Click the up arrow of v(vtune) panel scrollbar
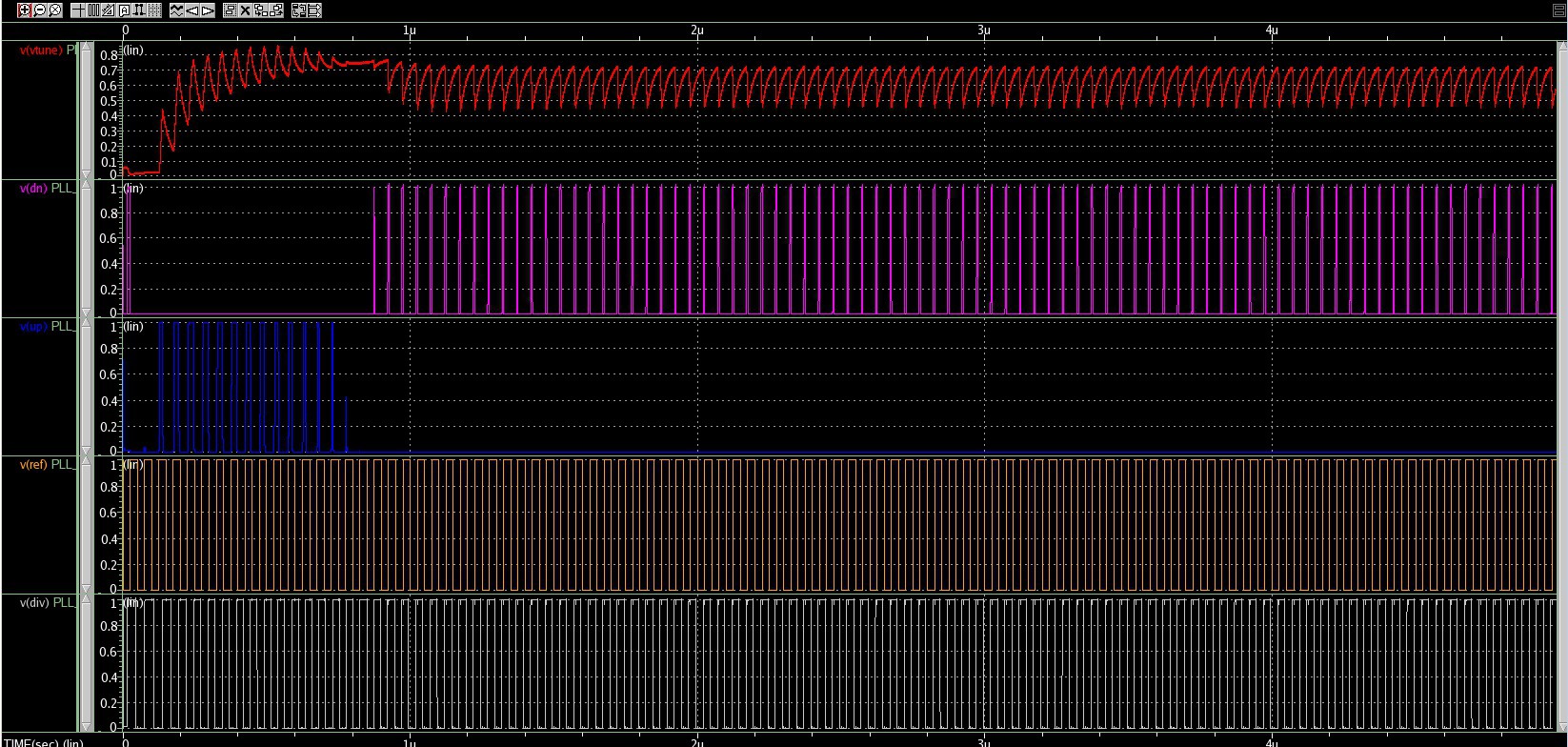1568x747 pixels. (x=86, y=48)
